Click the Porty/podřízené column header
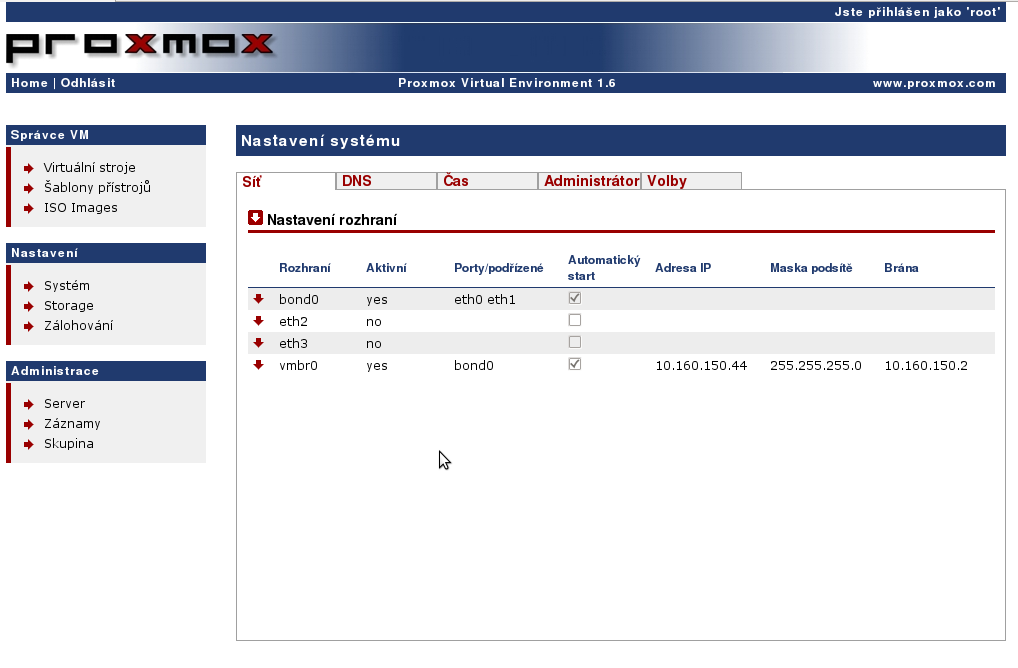The height and width of the screenshot is (668, 1018). (499, 268)
